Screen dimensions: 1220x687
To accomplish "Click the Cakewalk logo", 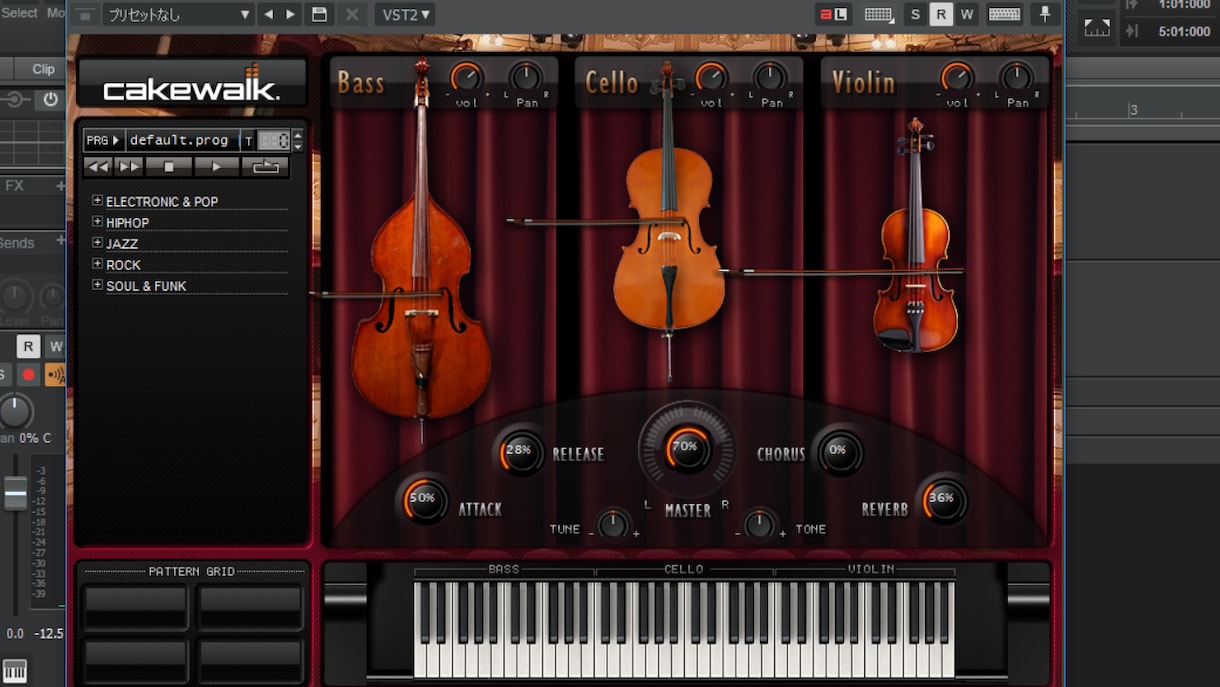I will 192,84.
